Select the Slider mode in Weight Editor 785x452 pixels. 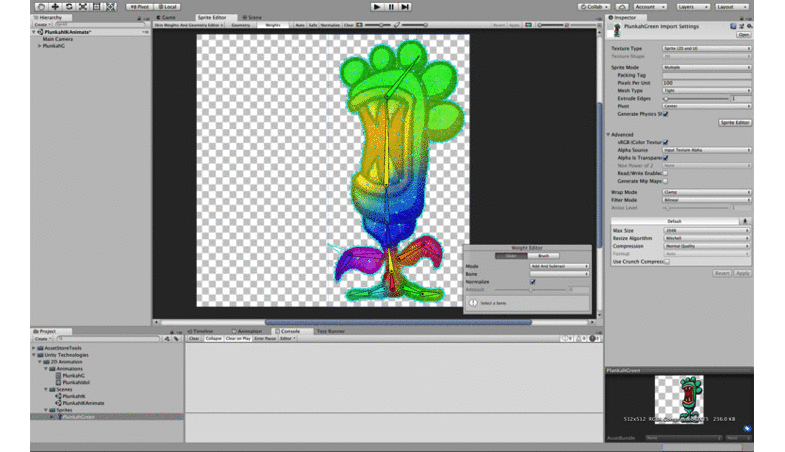click(x=511, y=256)
